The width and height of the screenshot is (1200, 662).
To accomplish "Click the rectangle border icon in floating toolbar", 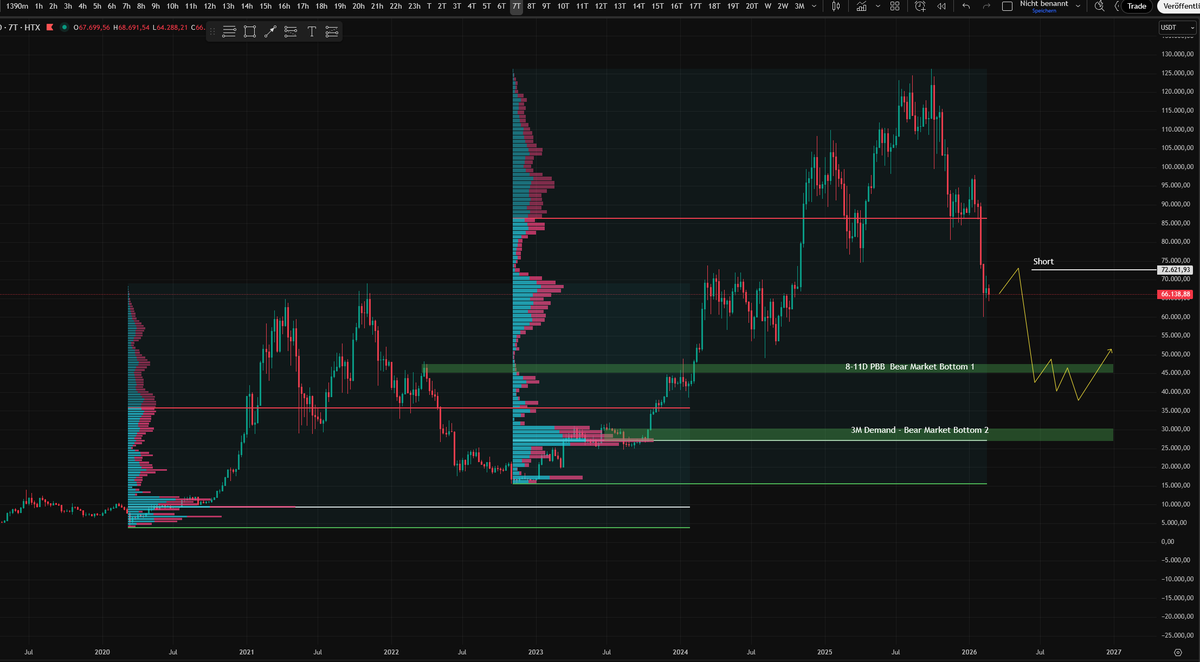I will (249, 32).
